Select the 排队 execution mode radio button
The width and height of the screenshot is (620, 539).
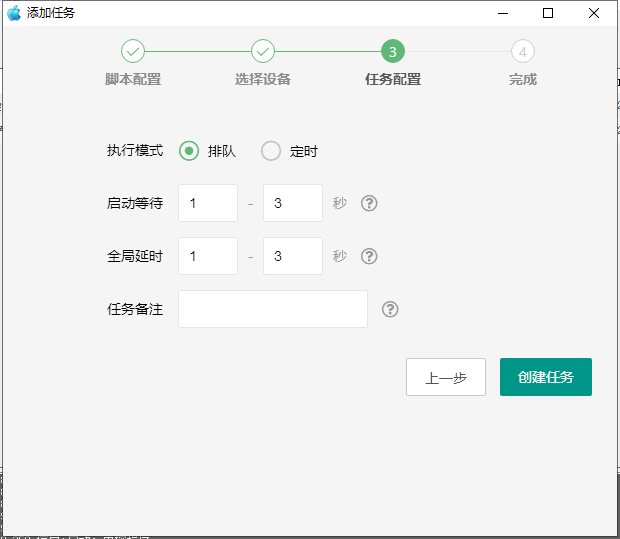(189, 151)
